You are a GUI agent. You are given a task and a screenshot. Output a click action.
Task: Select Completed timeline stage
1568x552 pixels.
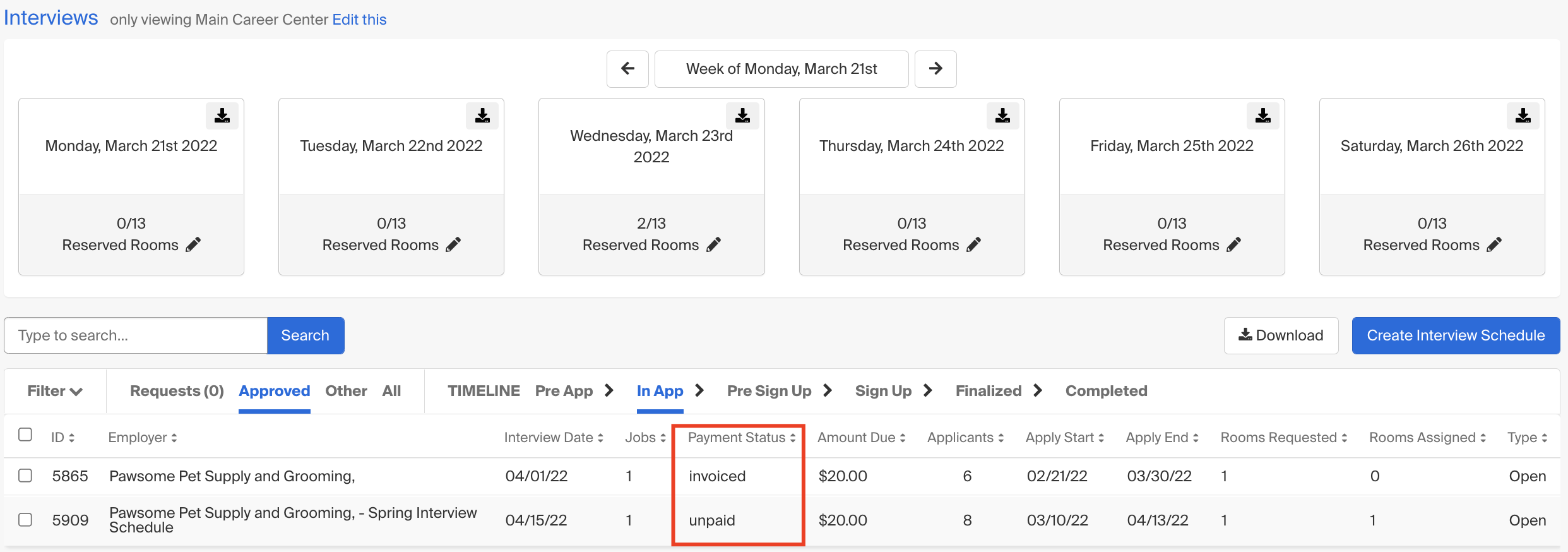coord(1106,391)
